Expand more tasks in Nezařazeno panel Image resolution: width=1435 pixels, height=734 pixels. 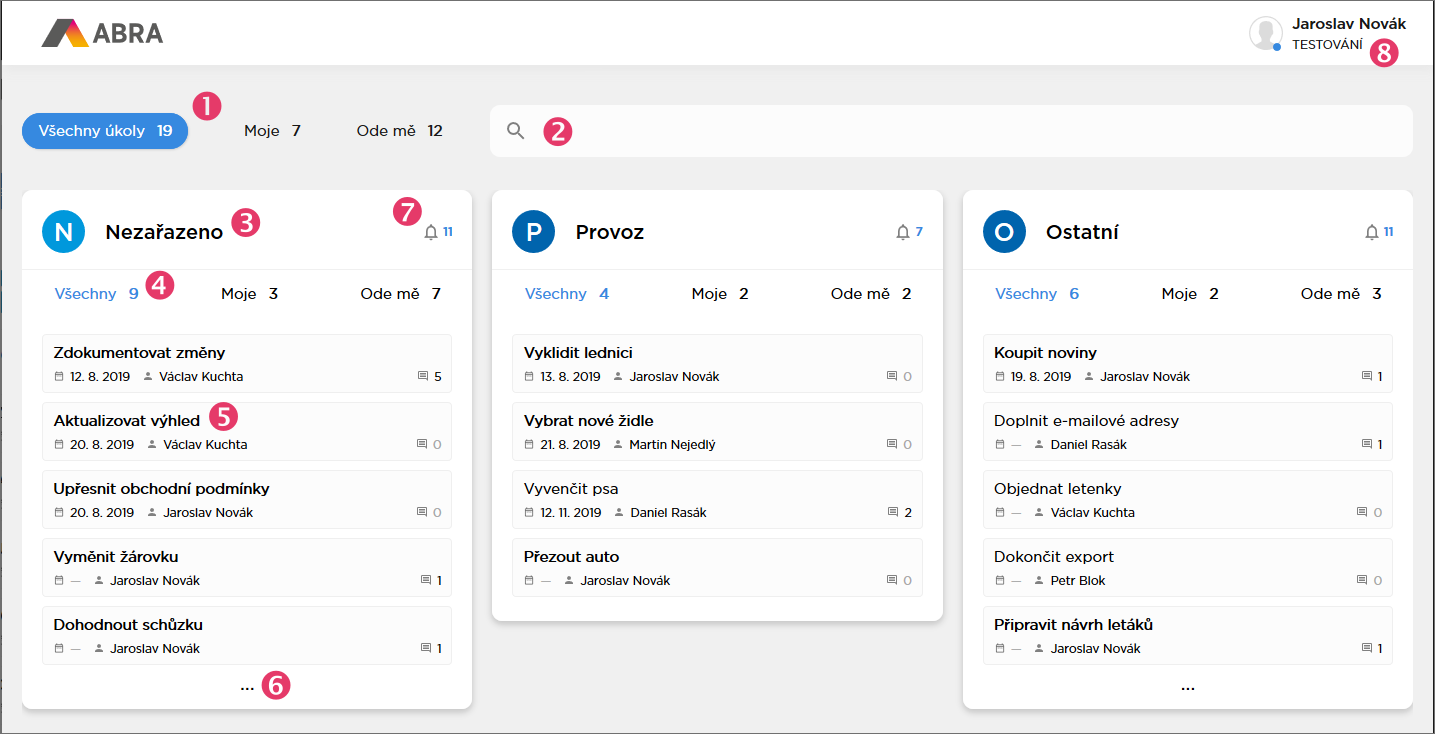click(247, 687)
